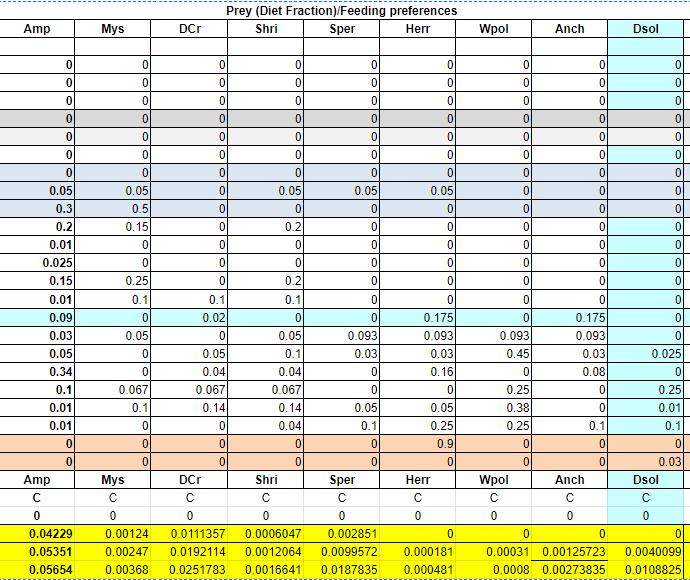This screenshot has width=690, height=580.
Task: Click the 0.0040099 cell in Dsol column
Action: [x=646, y=552]
